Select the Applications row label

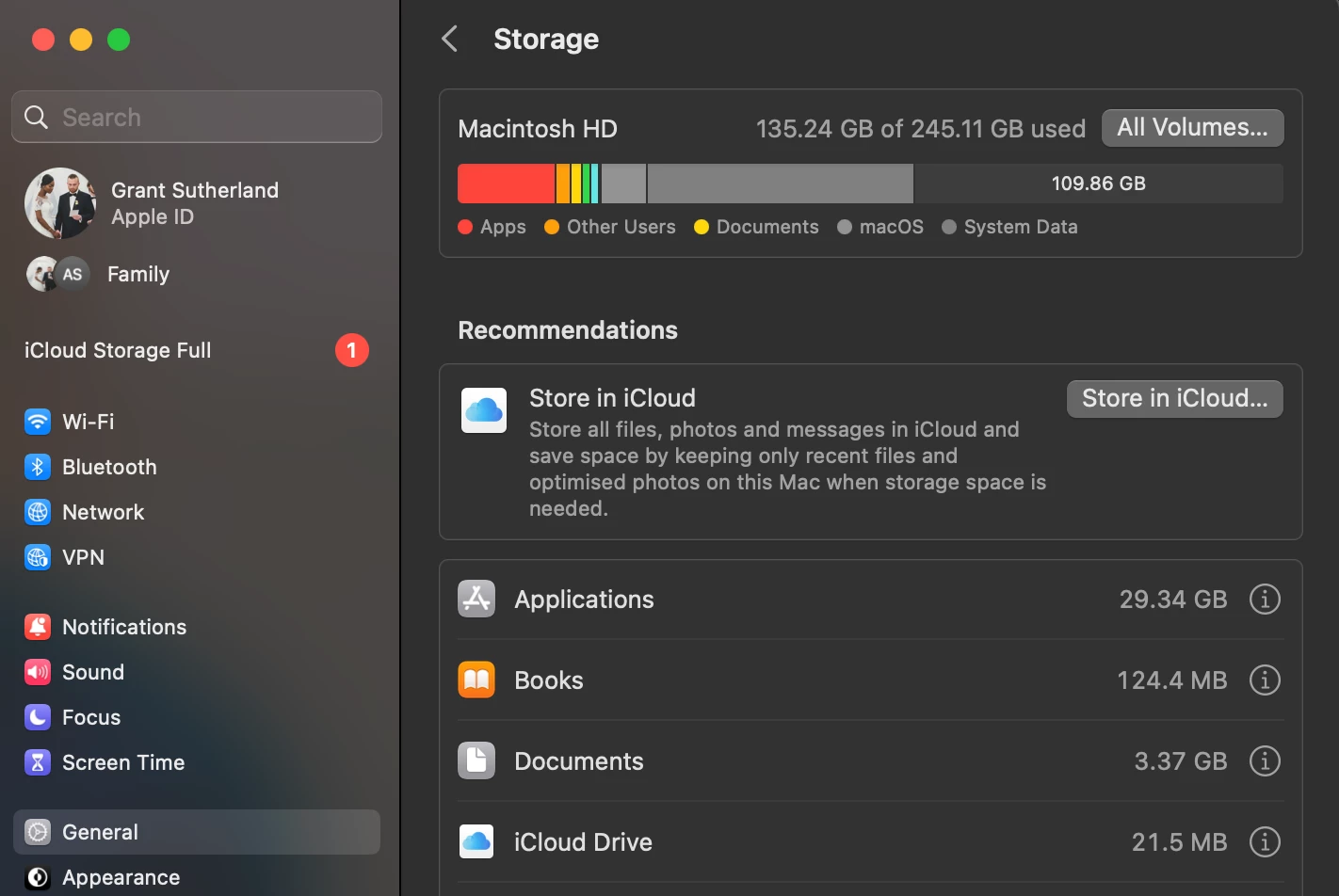pos(584,600)
